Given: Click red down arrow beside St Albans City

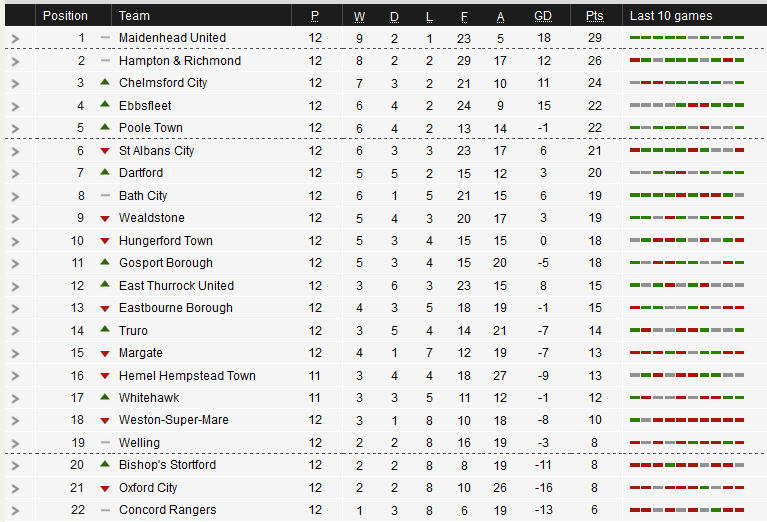Looking at the screenshot, I should [x=105, y=151].
